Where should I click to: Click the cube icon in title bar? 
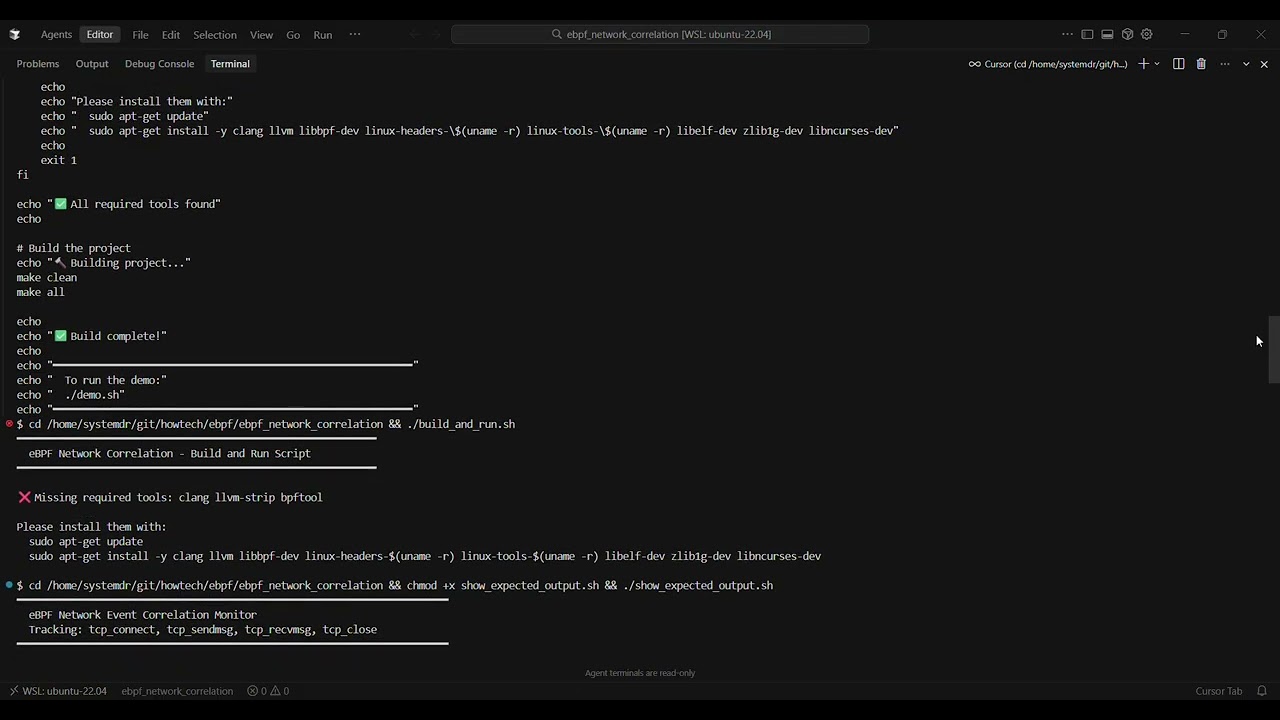click(x=1127, y=34)
